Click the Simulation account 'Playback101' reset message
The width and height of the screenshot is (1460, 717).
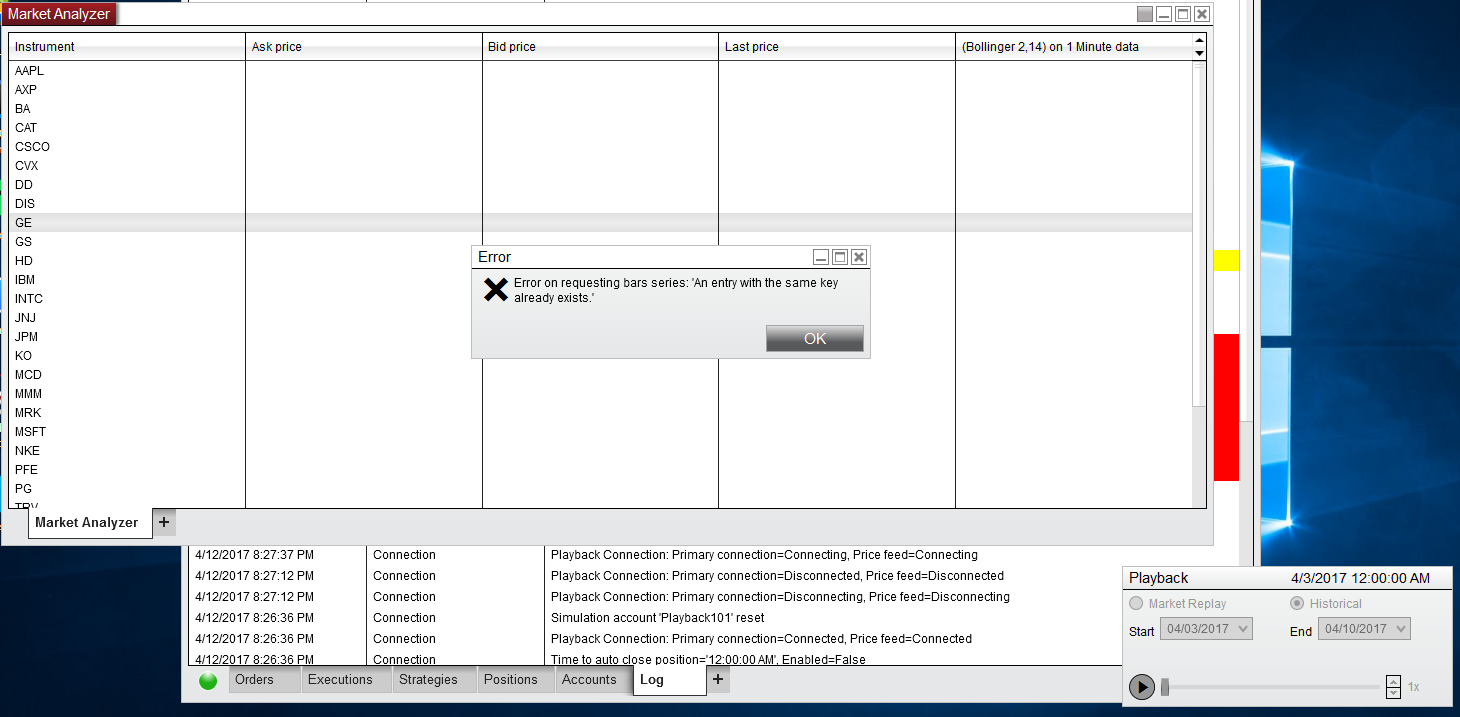point(657,618)
